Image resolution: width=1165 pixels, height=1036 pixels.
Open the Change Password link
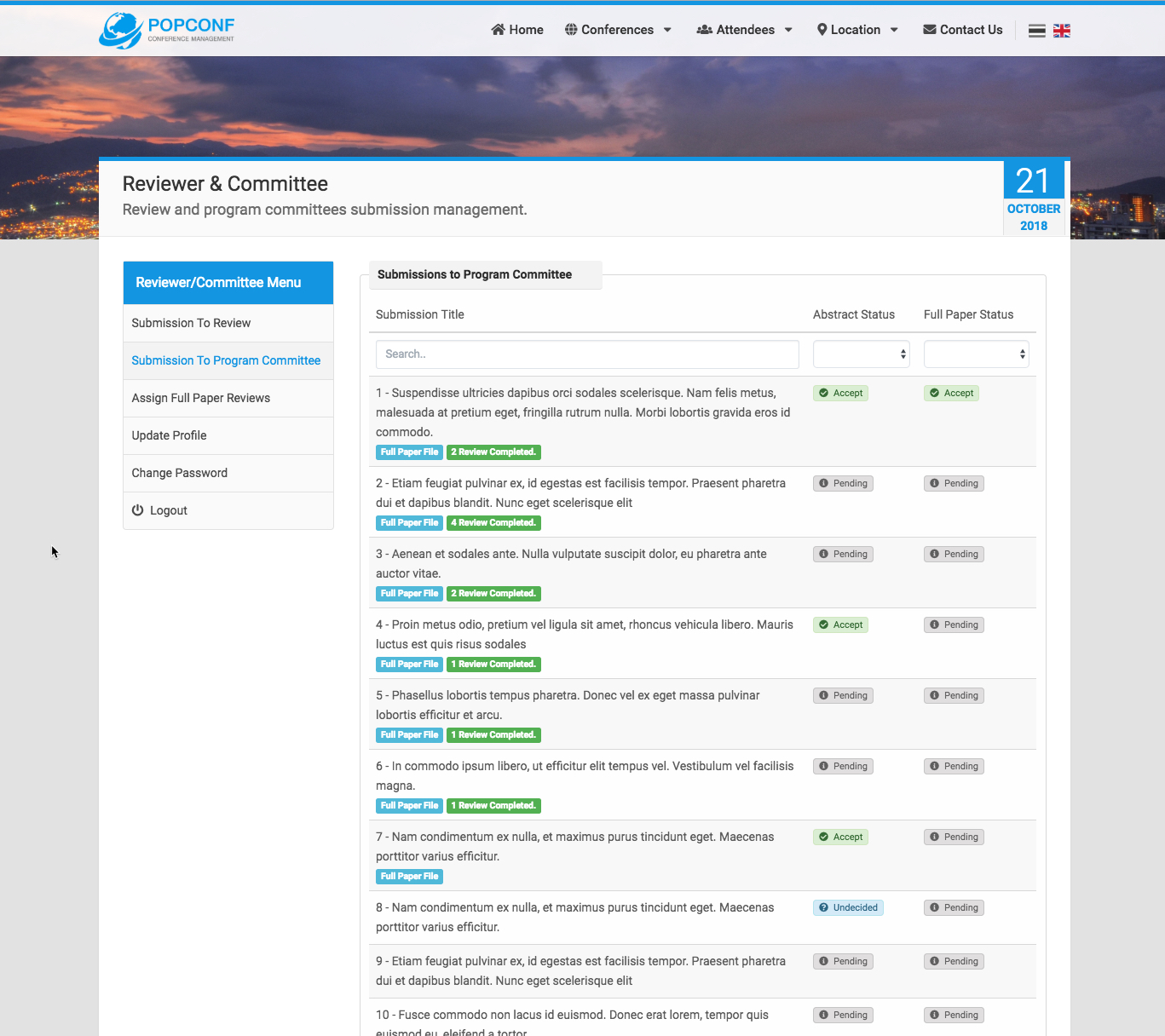(x=179, y=473)
